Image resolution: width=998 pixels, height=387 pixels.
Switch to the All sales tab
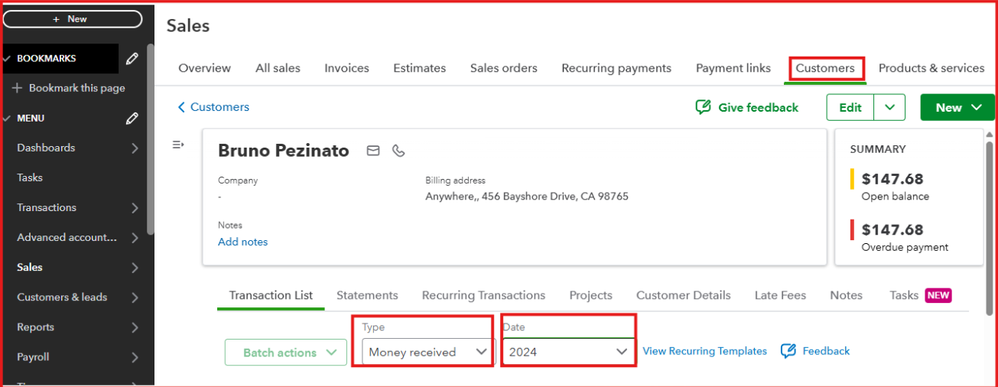point(278,68)
